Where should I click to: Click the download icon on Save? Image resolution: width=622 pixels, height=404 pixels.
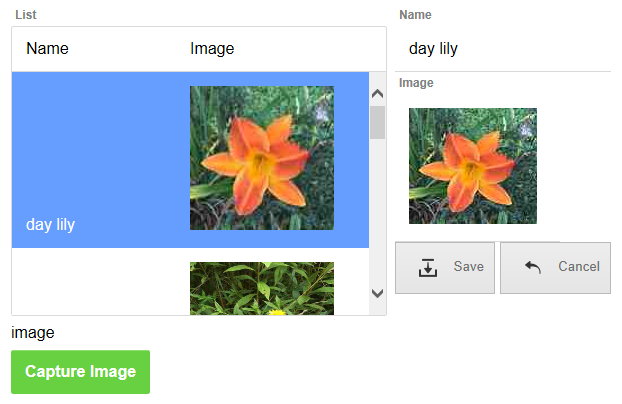pos(428,267)
